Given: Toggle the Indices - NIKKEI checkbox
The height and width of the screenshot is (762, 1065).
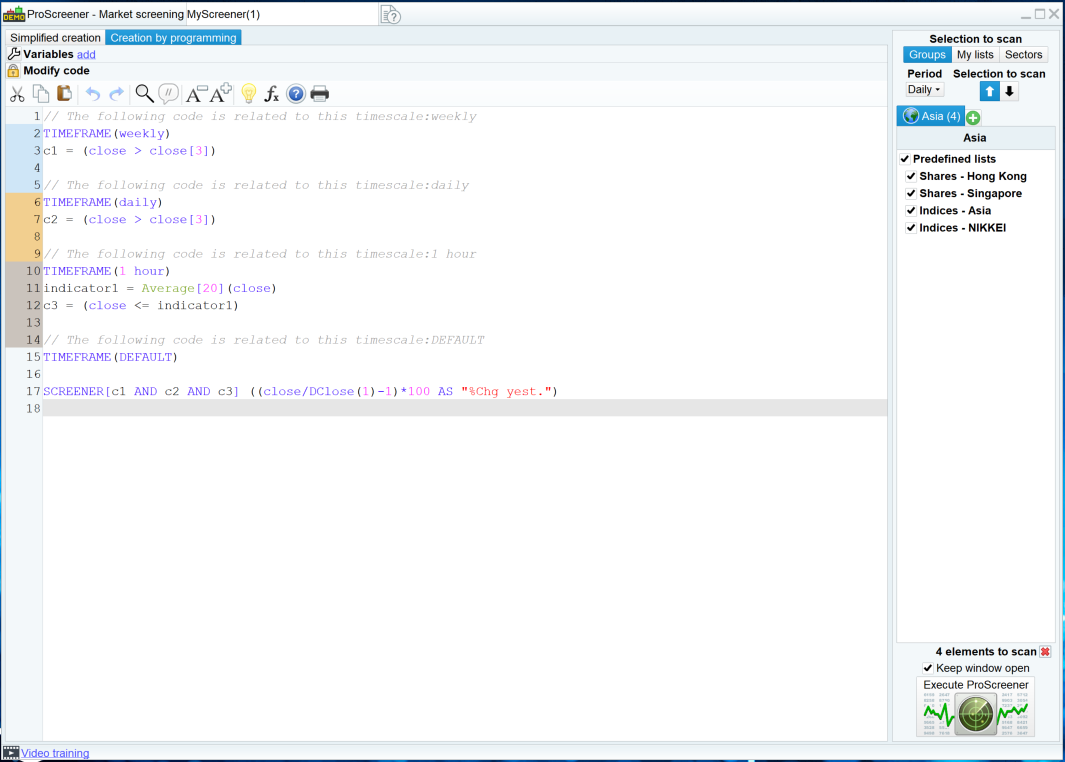Looking at the screenshot, I should click(x=911, y=228).
